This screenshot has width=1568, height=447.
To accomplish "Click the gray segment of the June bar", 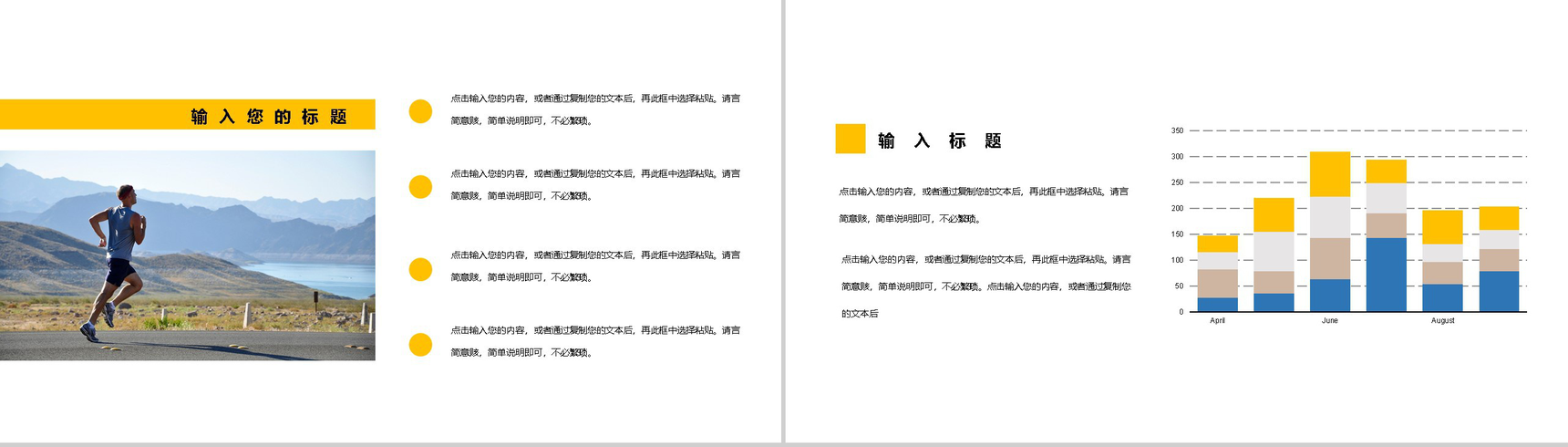I will 1330,217.
